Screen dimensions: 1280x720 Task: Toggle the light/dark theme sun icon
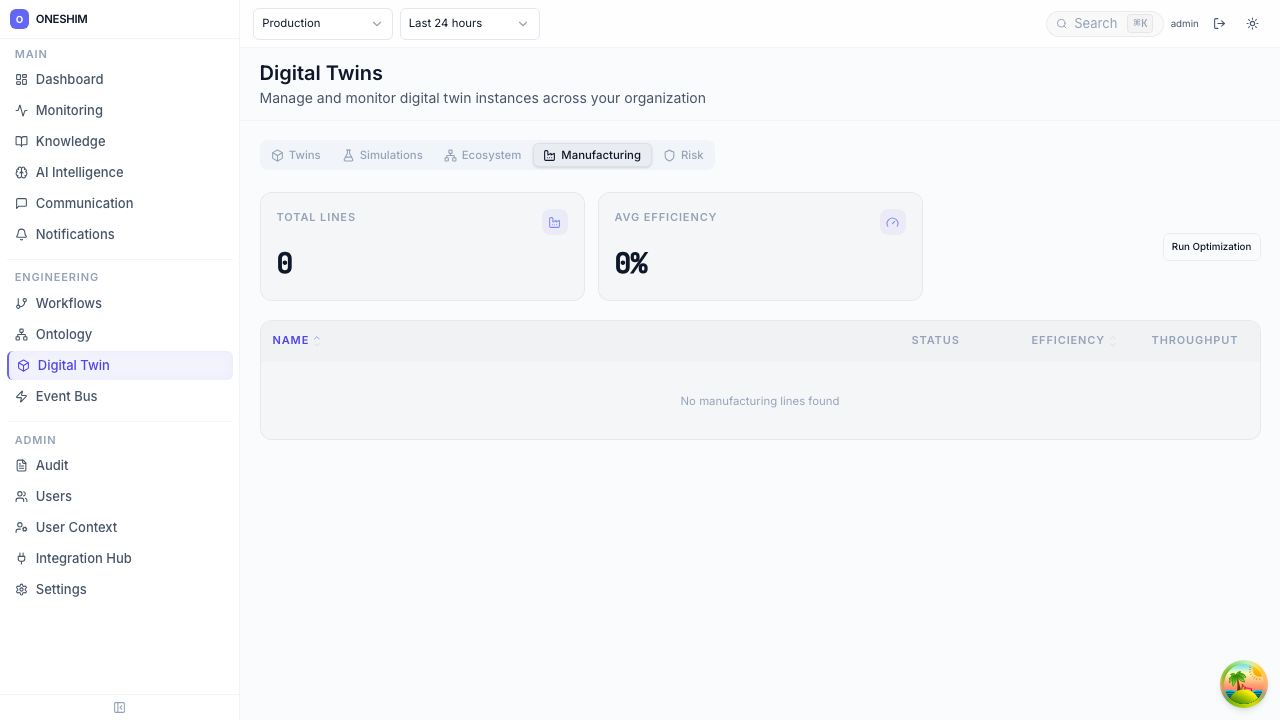tap(1252, 24)
